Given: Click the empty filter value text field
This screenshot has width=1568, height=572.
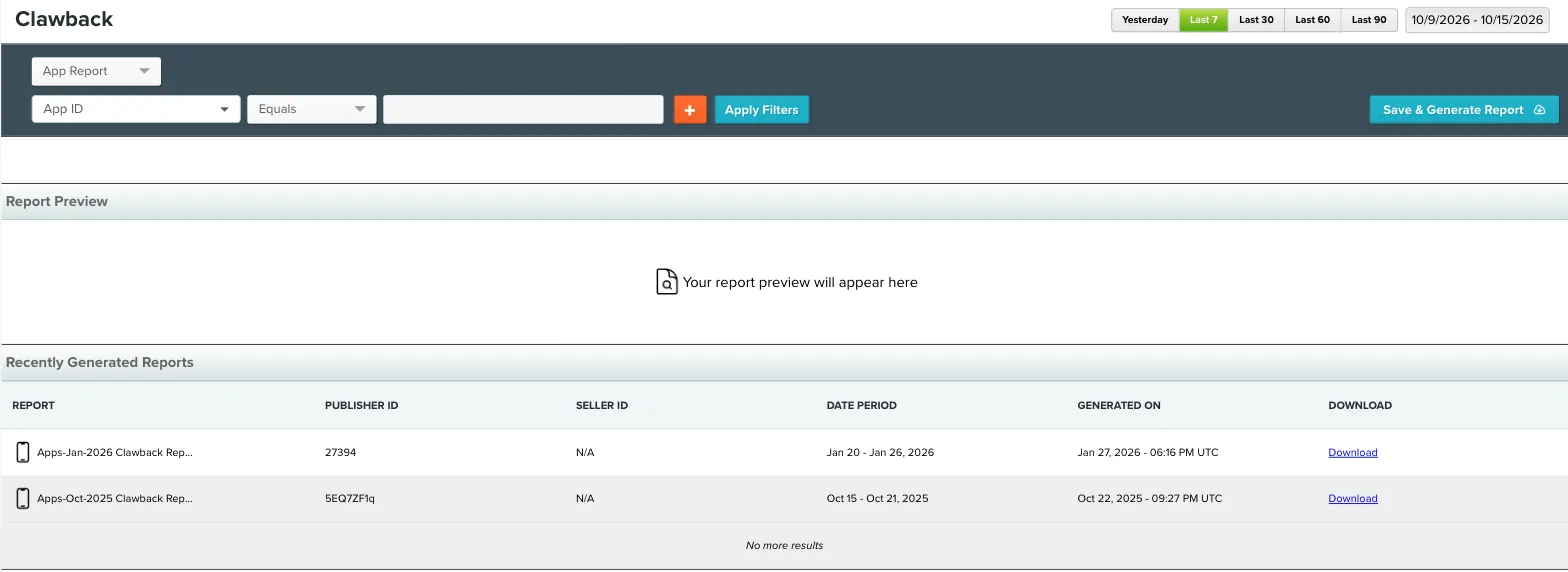Looking at the screenshot, I should [523, 109].
